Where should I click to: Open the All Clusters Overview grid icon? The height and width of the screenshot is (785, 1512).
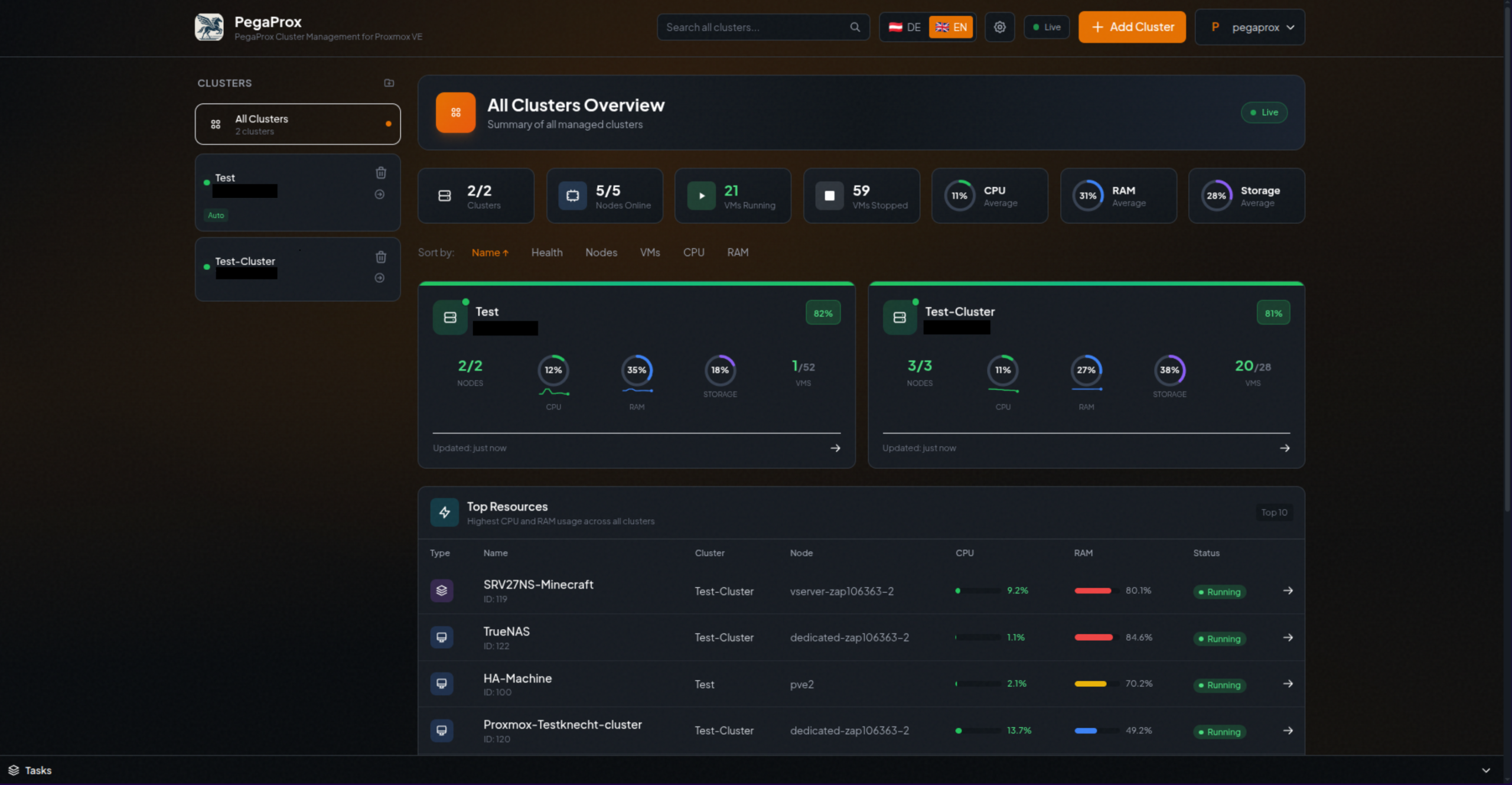(x=455, y=112)
